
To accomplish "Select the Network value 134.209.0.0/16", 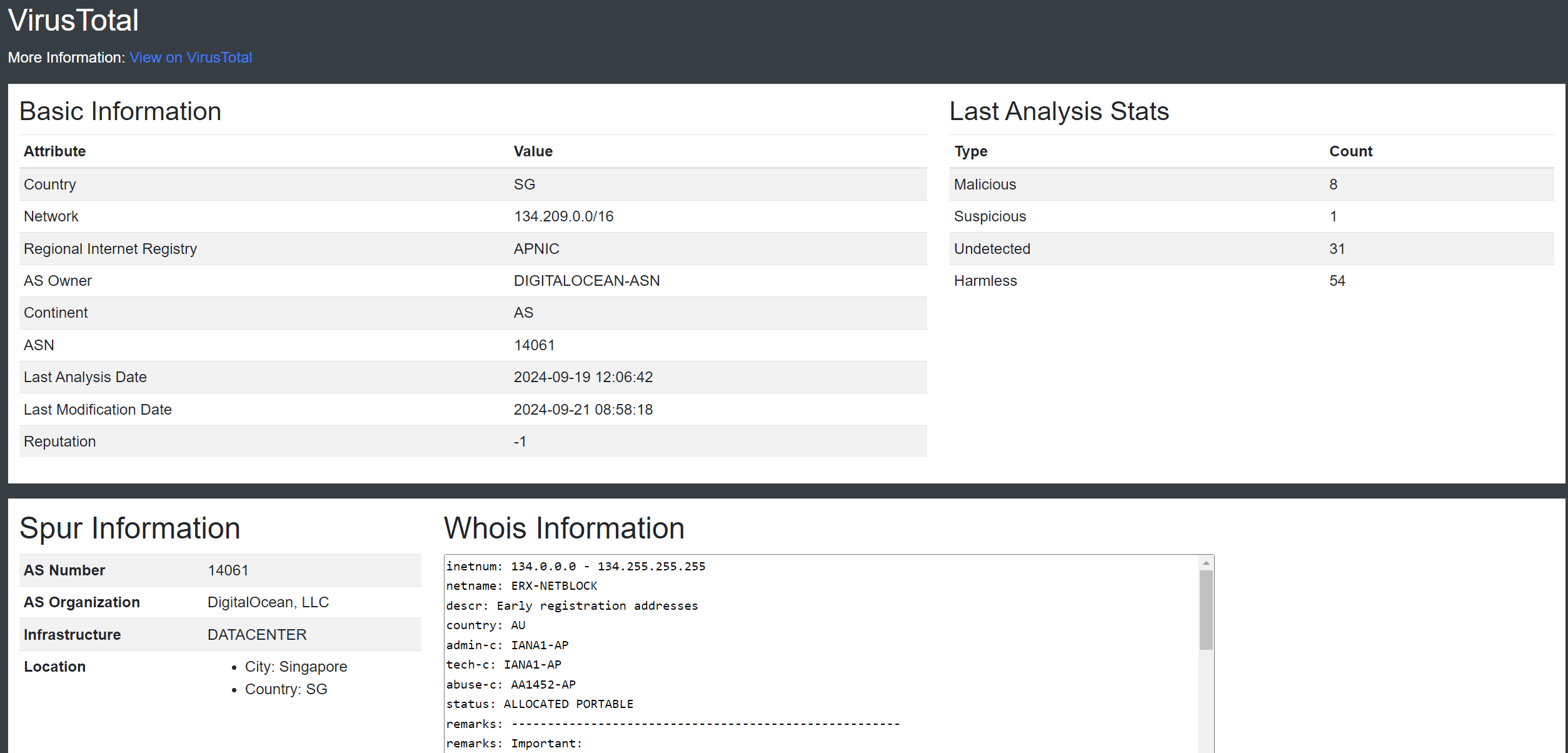I will (x=563, y=216).
